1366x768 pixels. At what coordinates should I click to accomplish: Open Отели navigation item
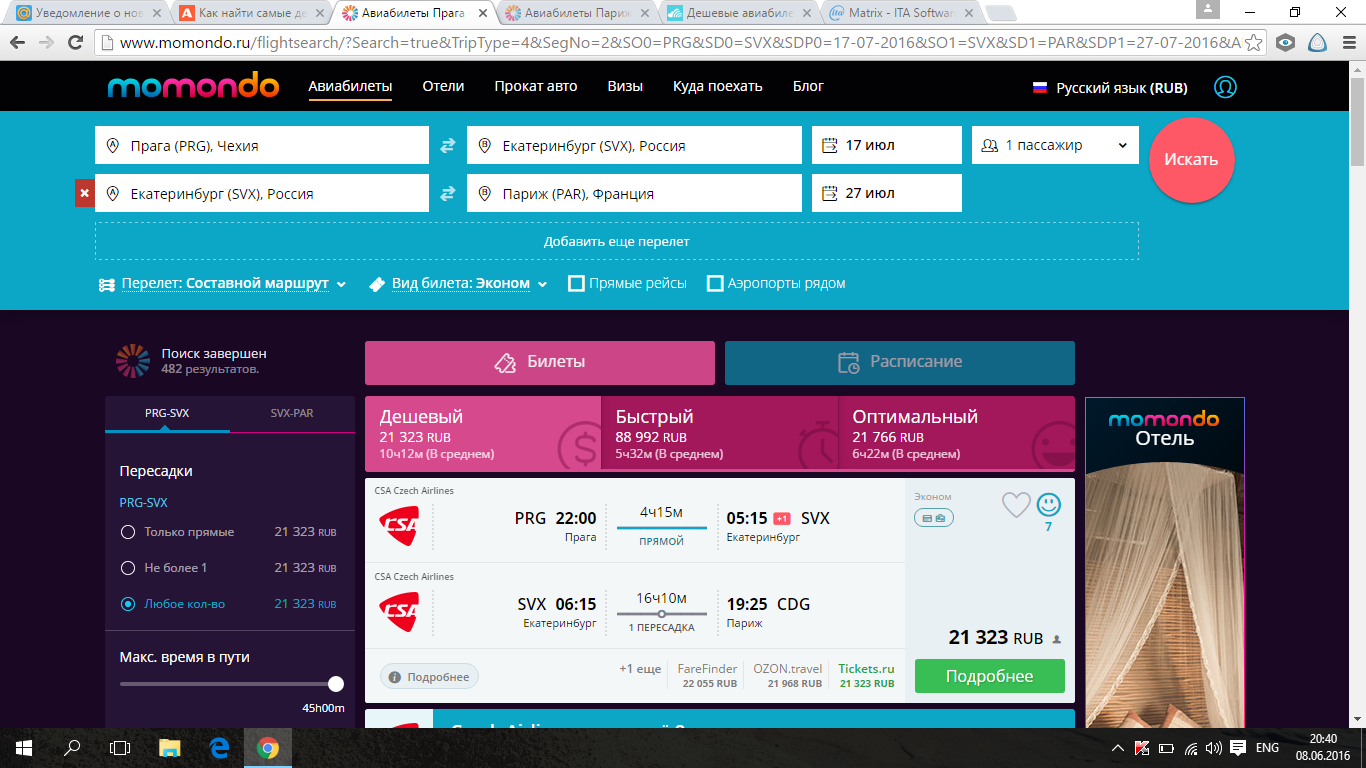point(443,86)
